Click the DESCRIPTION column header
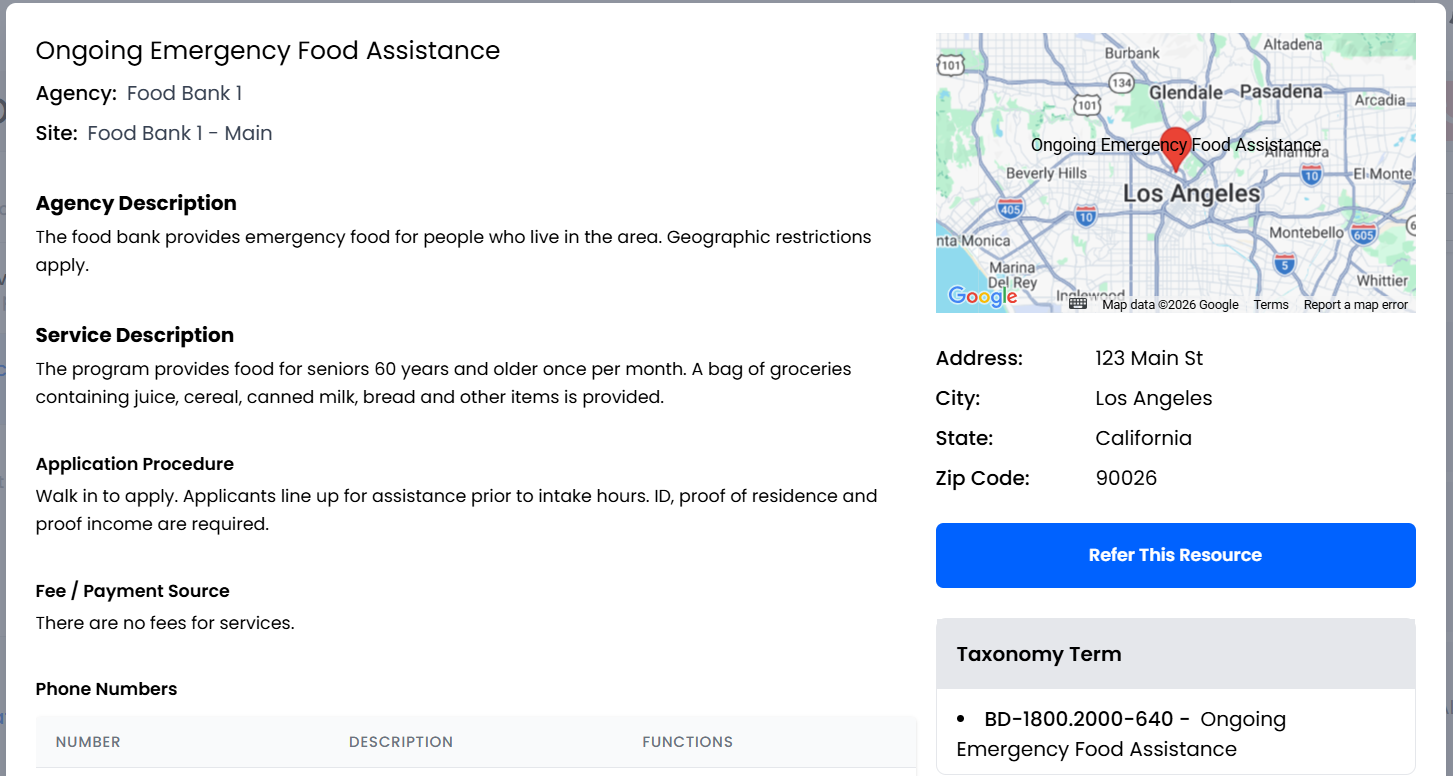Image resolution: width=1453 pixels, height=776 pixels. point(401,742)
